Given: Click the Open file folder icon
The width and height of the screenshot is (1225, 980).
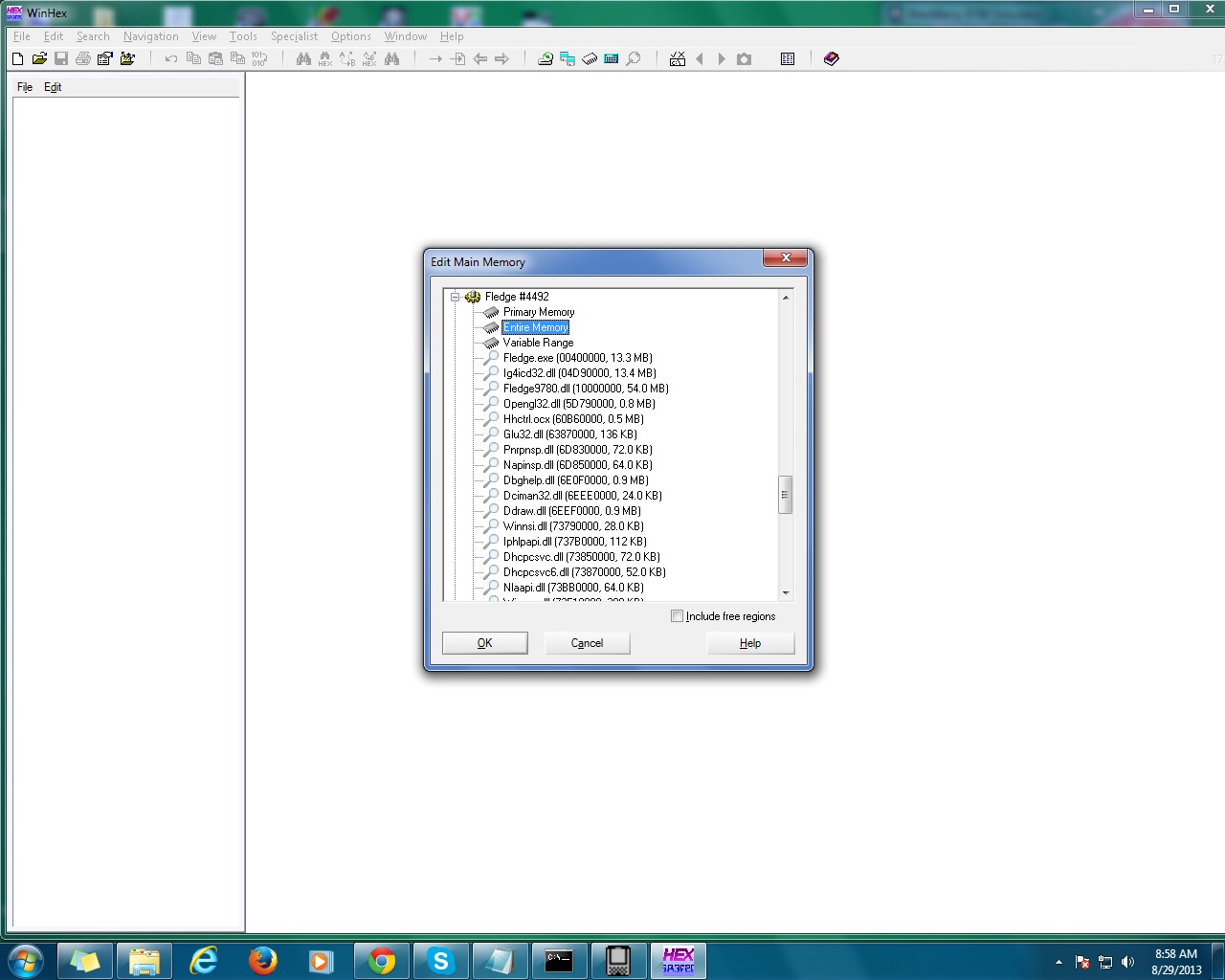Looking at the screenshot, I should pyautogui.click(x=39, y=59).
